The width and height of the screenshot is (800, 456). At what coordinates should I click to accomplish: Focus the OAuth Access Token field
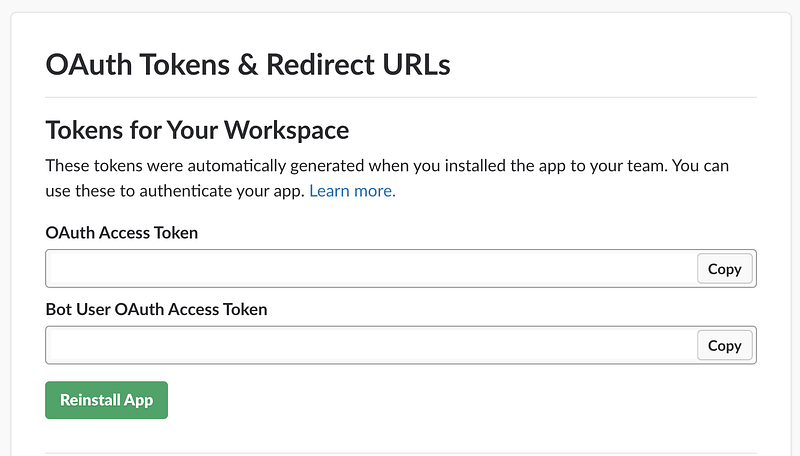coord(373,268)
